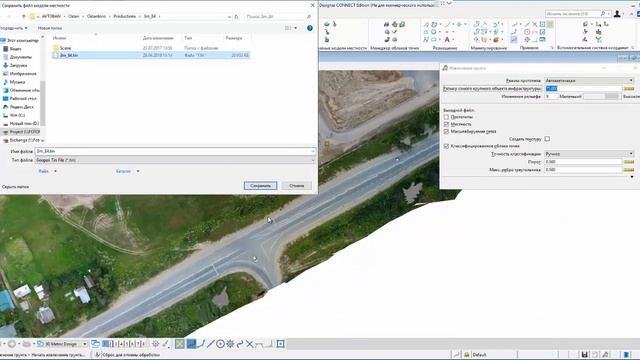Open the Точность классификации dropdown set to Ручная
The image size is (640, 360).
589,154
